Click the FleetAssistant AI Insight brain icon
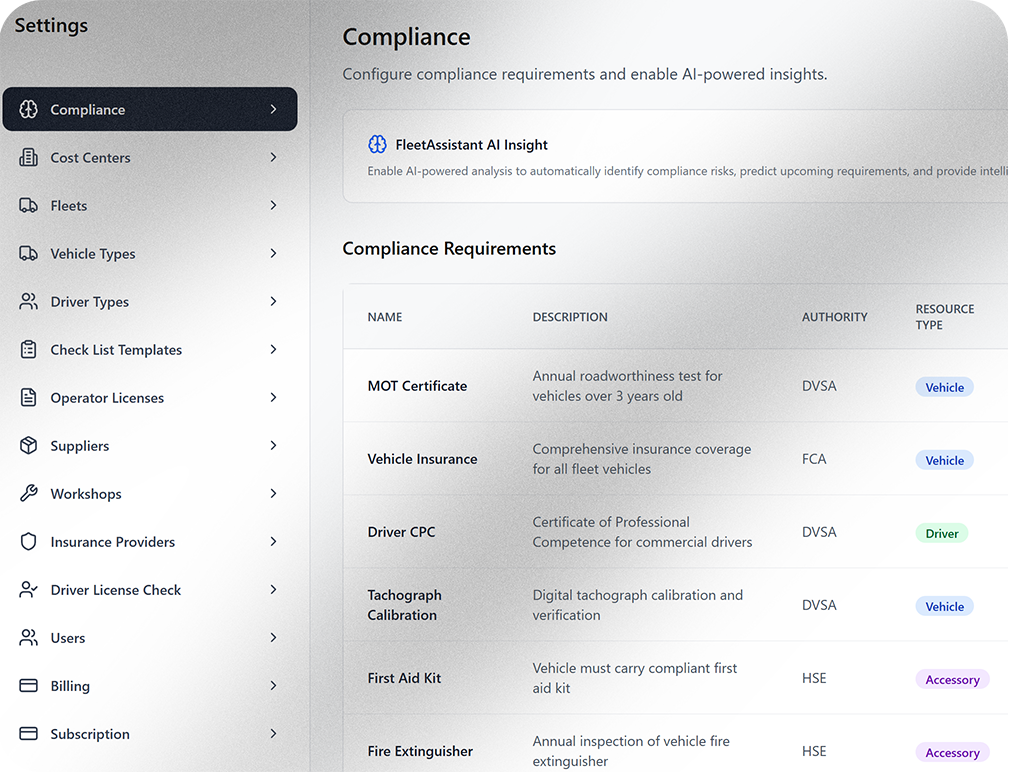The height and width of the screenshot is (772, 1009). [377, 145]
